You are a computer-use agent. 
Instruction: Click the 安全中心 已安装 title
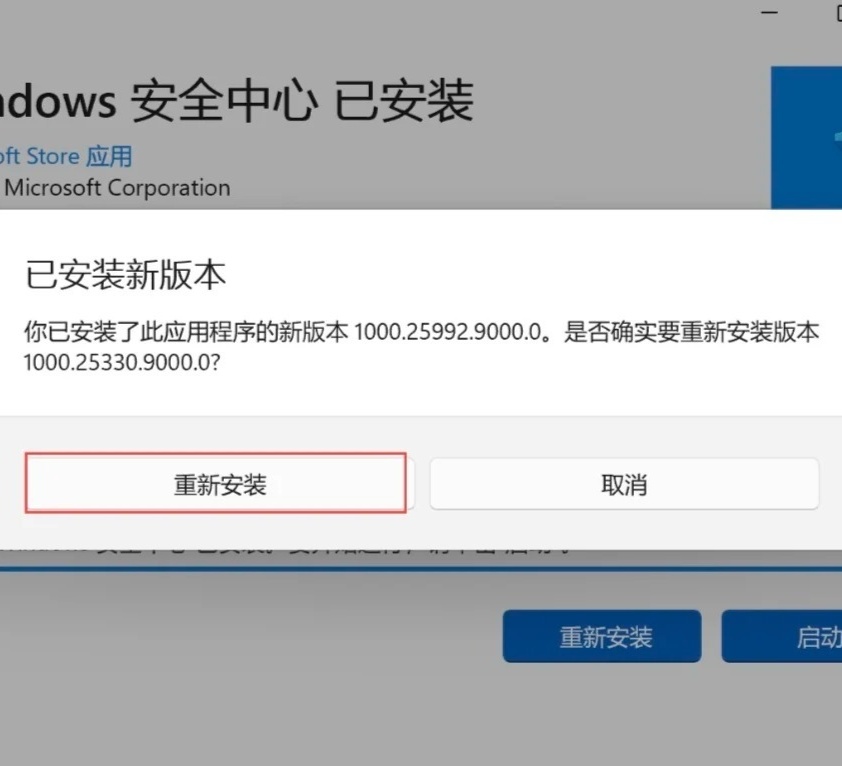[x=302, y=100]
